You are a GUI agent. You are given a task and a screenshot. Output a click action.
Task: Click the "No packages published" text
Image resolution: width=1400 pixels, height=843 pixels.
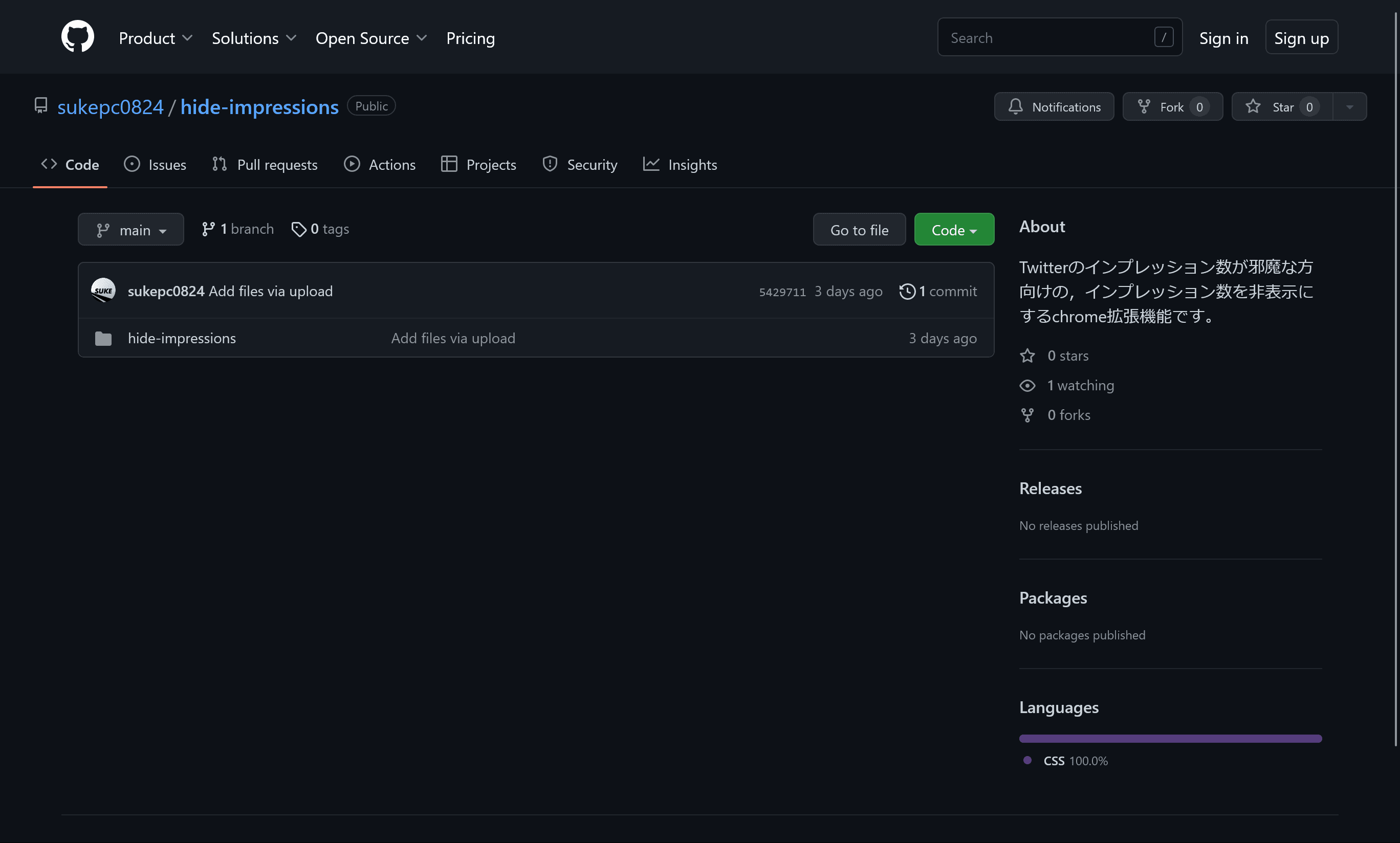point(1082,635)
